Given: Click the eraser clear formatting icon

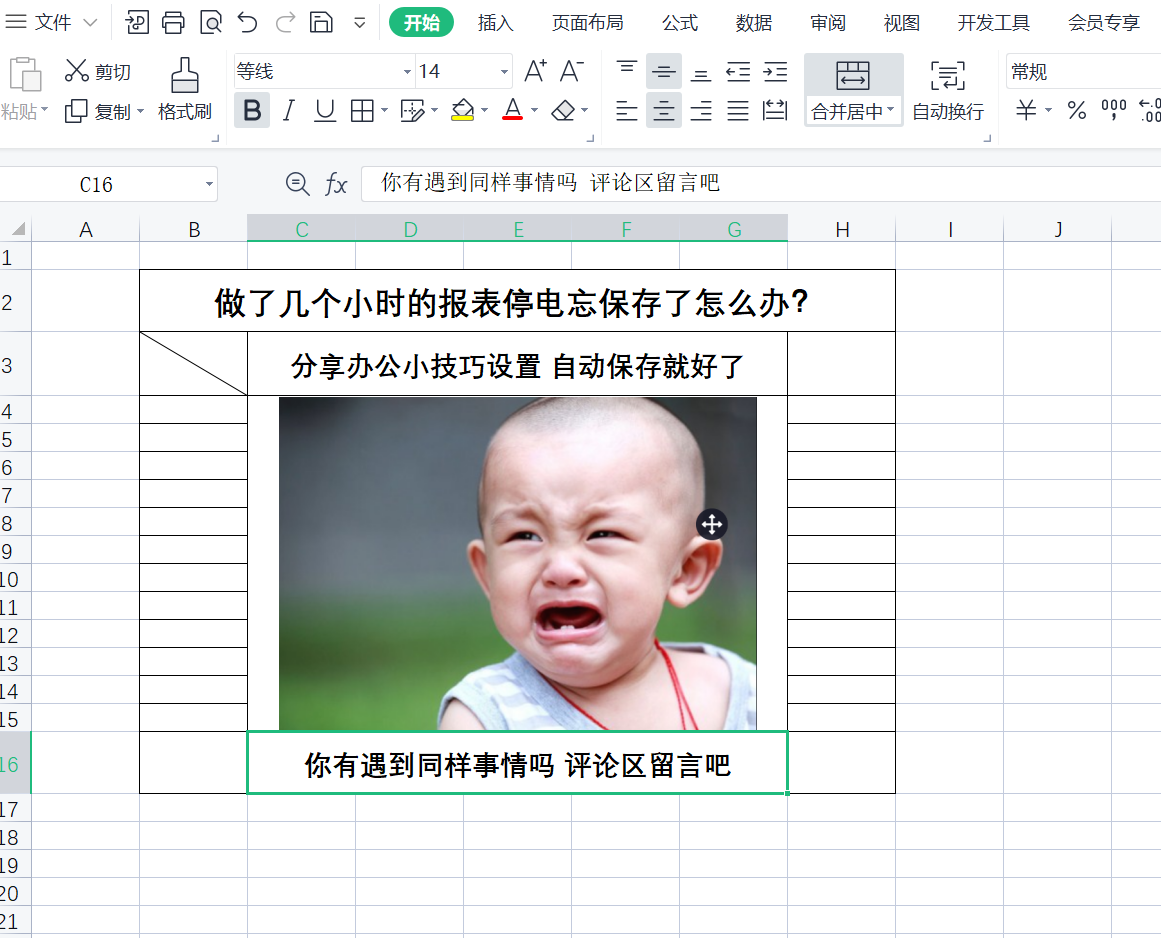Looking at the screenshot, I should pos(563,110).
